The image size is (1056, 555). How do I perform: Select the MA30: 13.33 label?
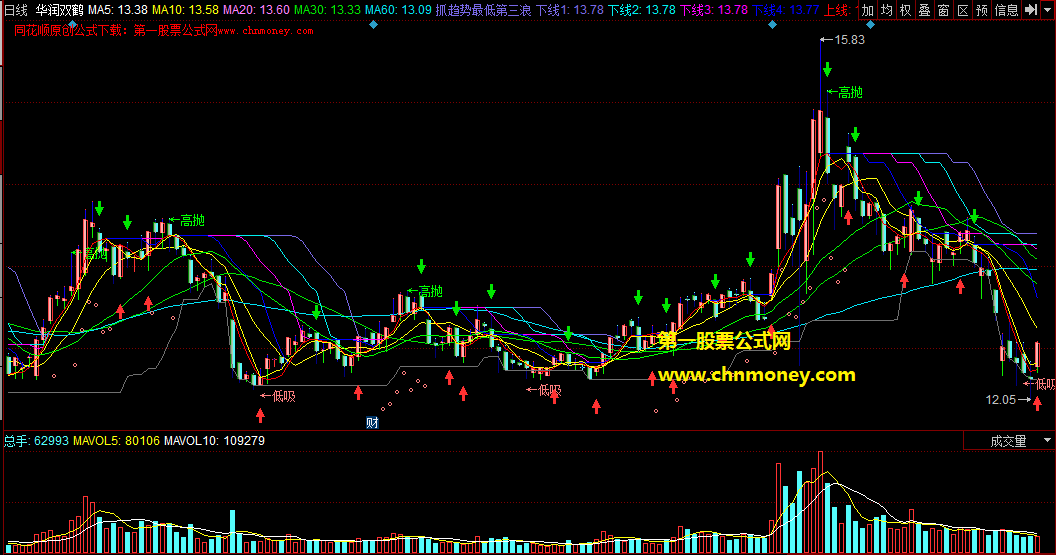327,9
